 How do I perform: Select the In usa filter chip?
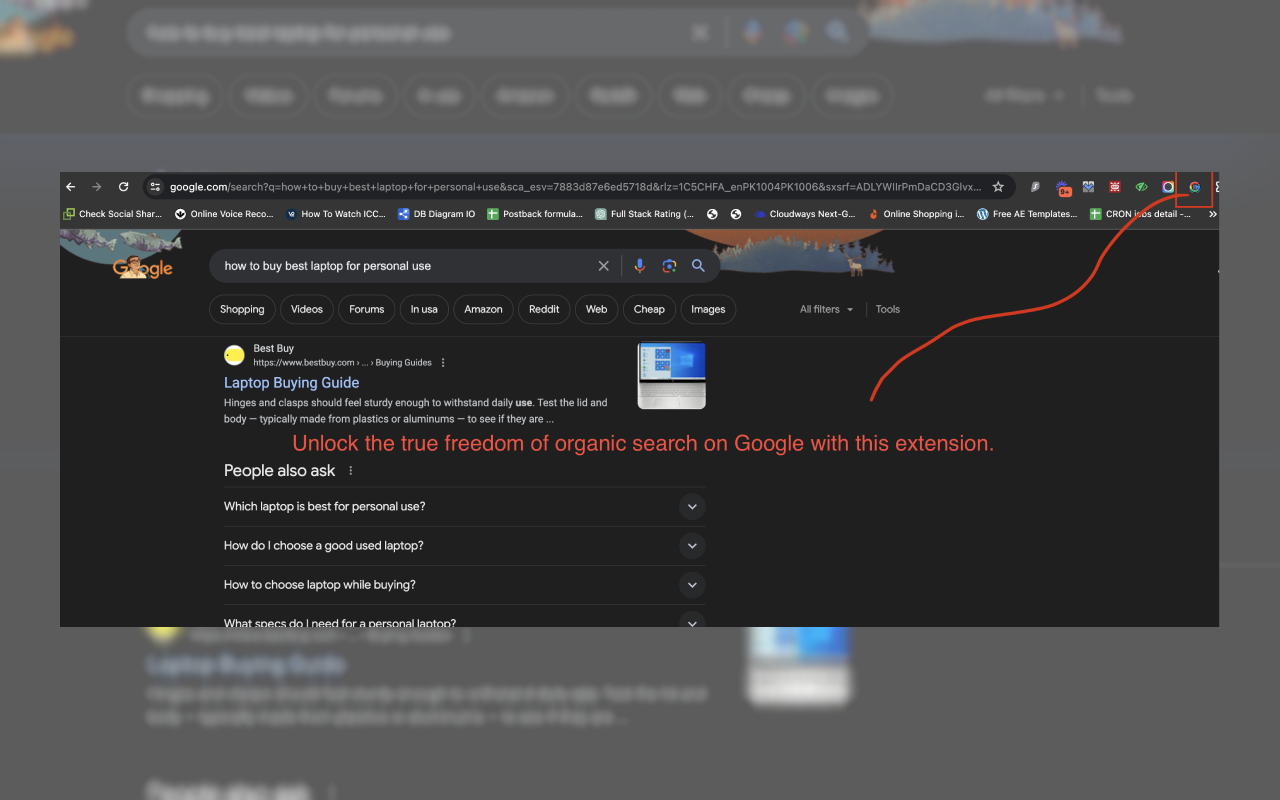(x=424, y=310)
